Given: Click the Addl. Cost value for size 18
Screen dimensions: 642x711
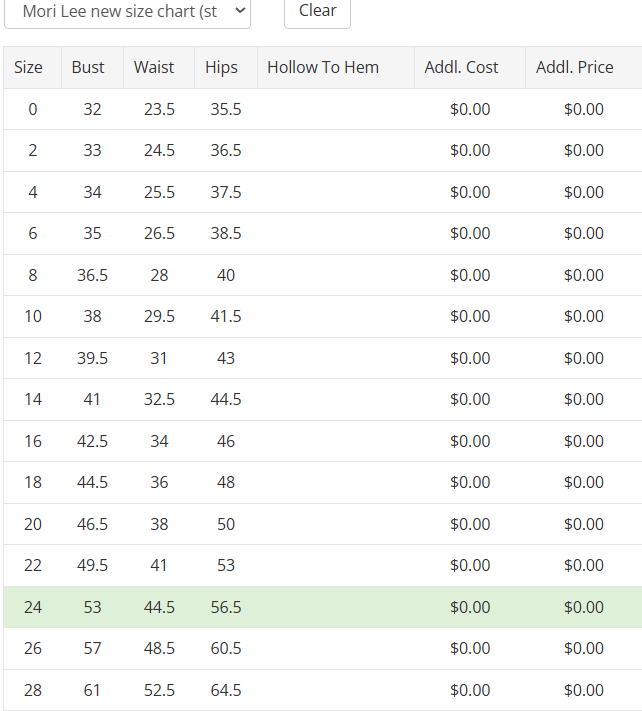Looking at the screenshot, I should (470, 482).
